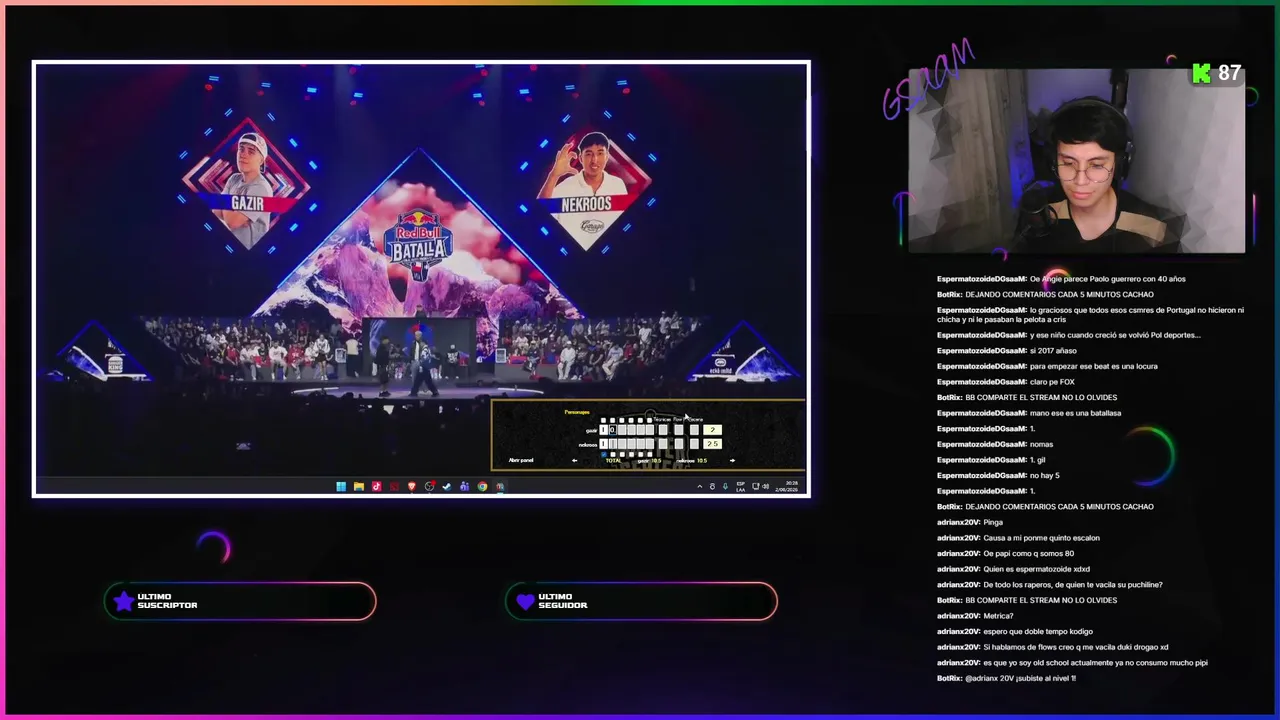
Task: Click the Red Bull Batalla logo
Action: tap(419, 244)
